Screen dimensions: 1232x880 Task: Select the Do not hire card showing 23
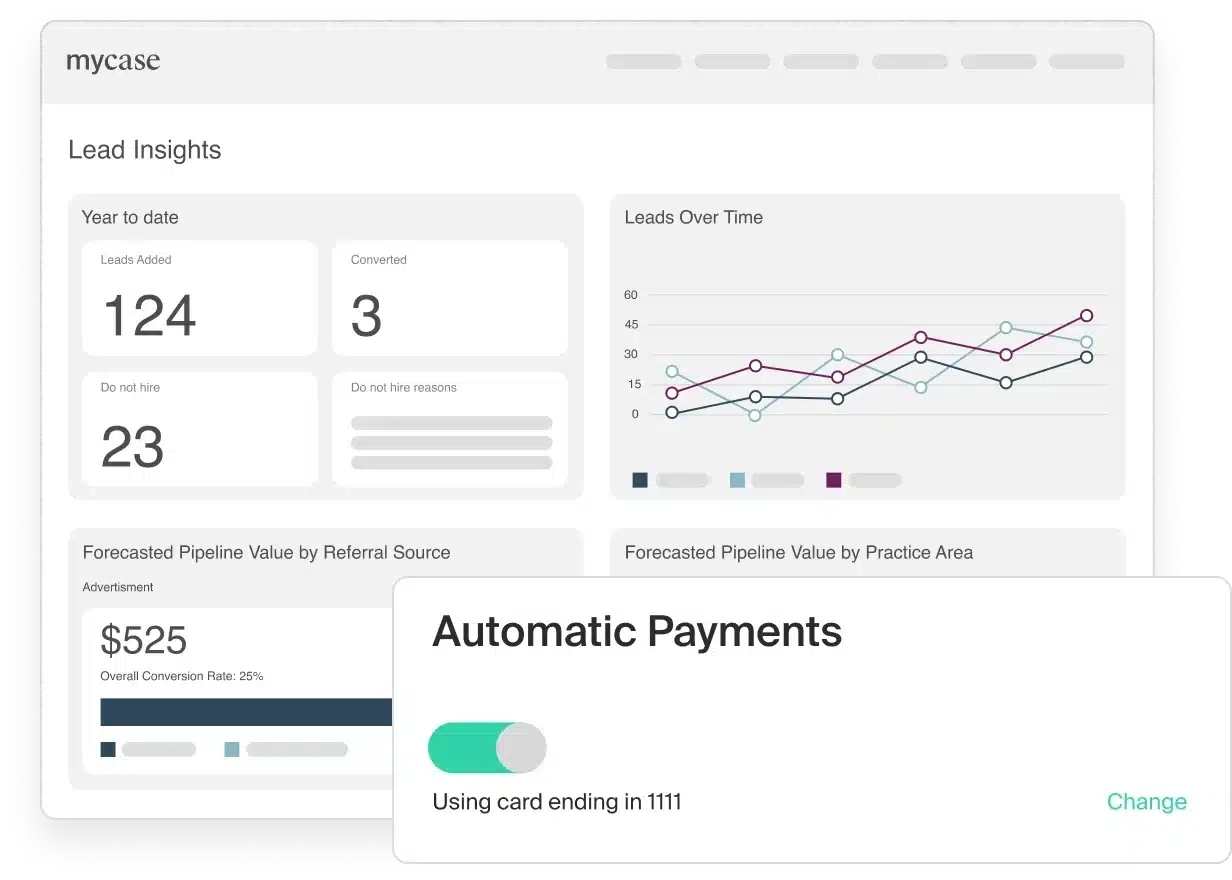[199, 429]
